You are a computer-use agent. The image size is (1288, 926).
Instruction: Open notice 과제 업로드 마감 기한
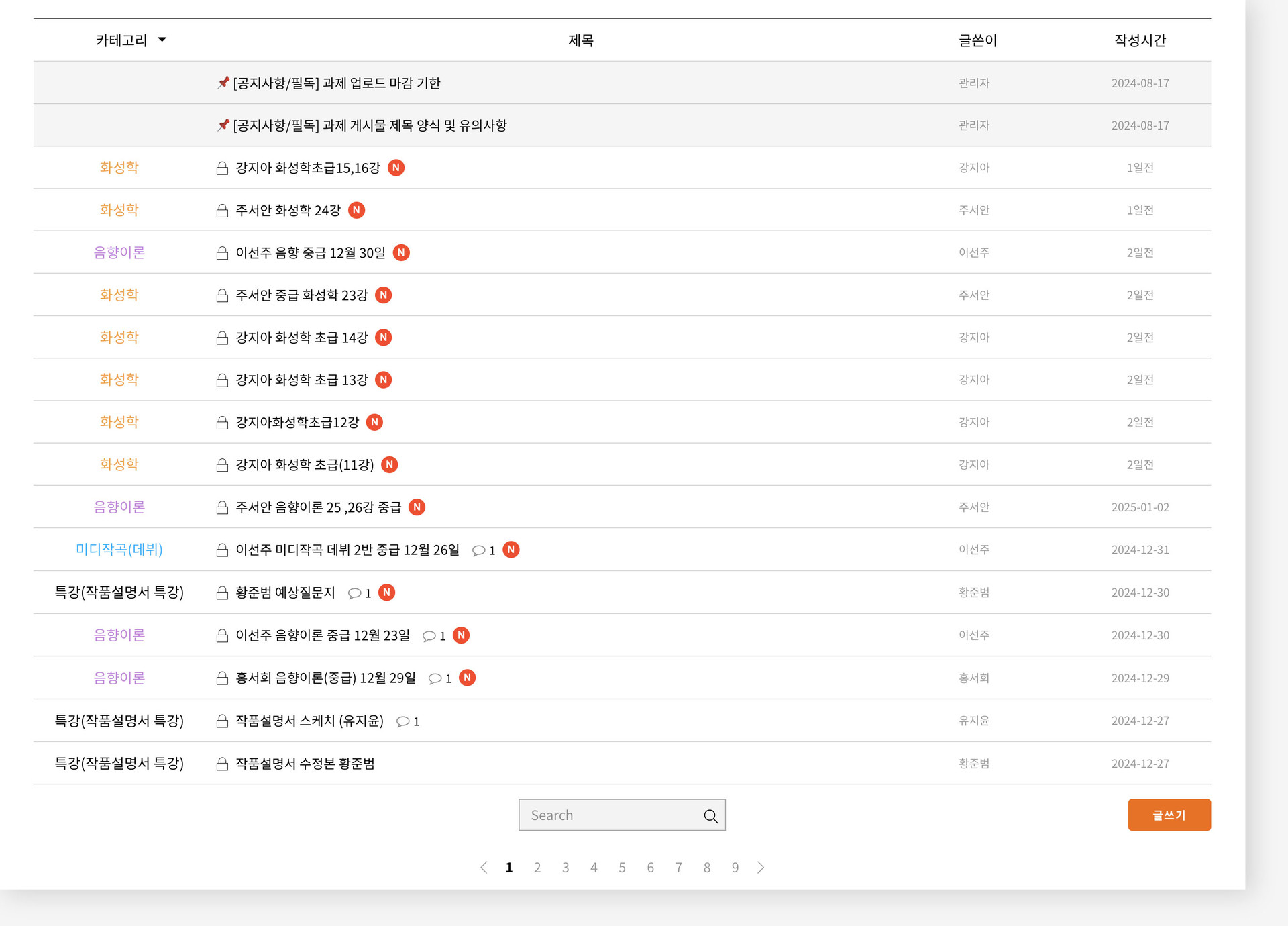336,83
